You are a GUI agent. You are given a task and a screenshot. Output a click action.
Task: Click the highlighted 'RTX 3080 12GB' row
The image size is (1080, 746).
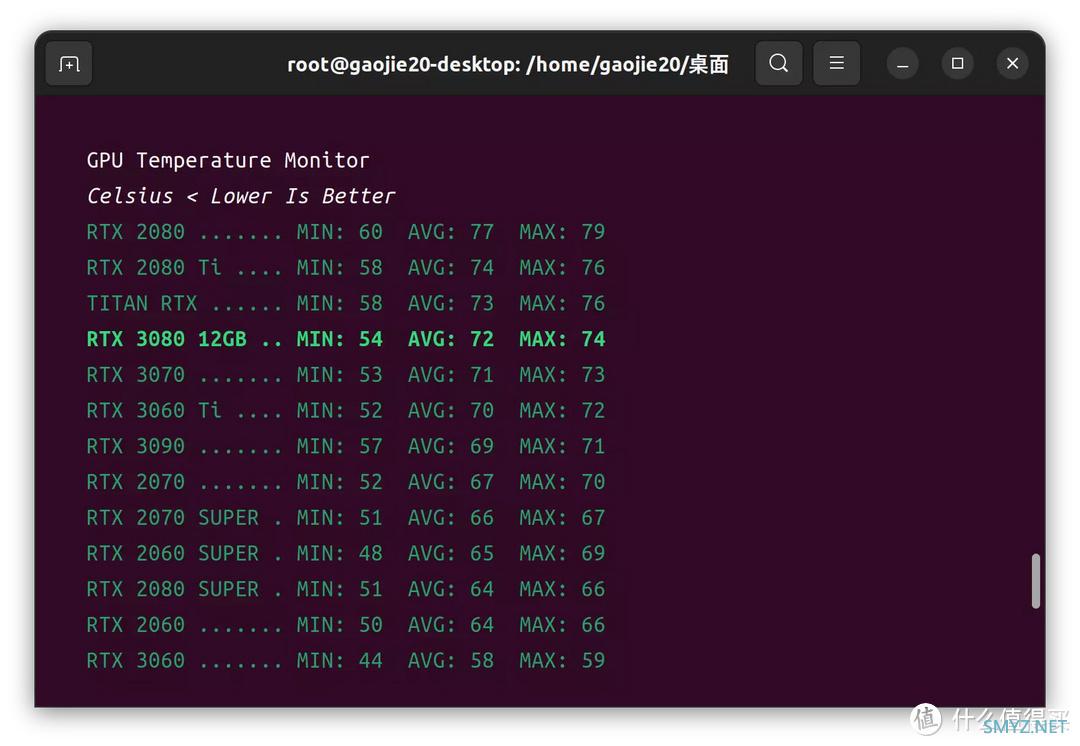coord(346,339)
